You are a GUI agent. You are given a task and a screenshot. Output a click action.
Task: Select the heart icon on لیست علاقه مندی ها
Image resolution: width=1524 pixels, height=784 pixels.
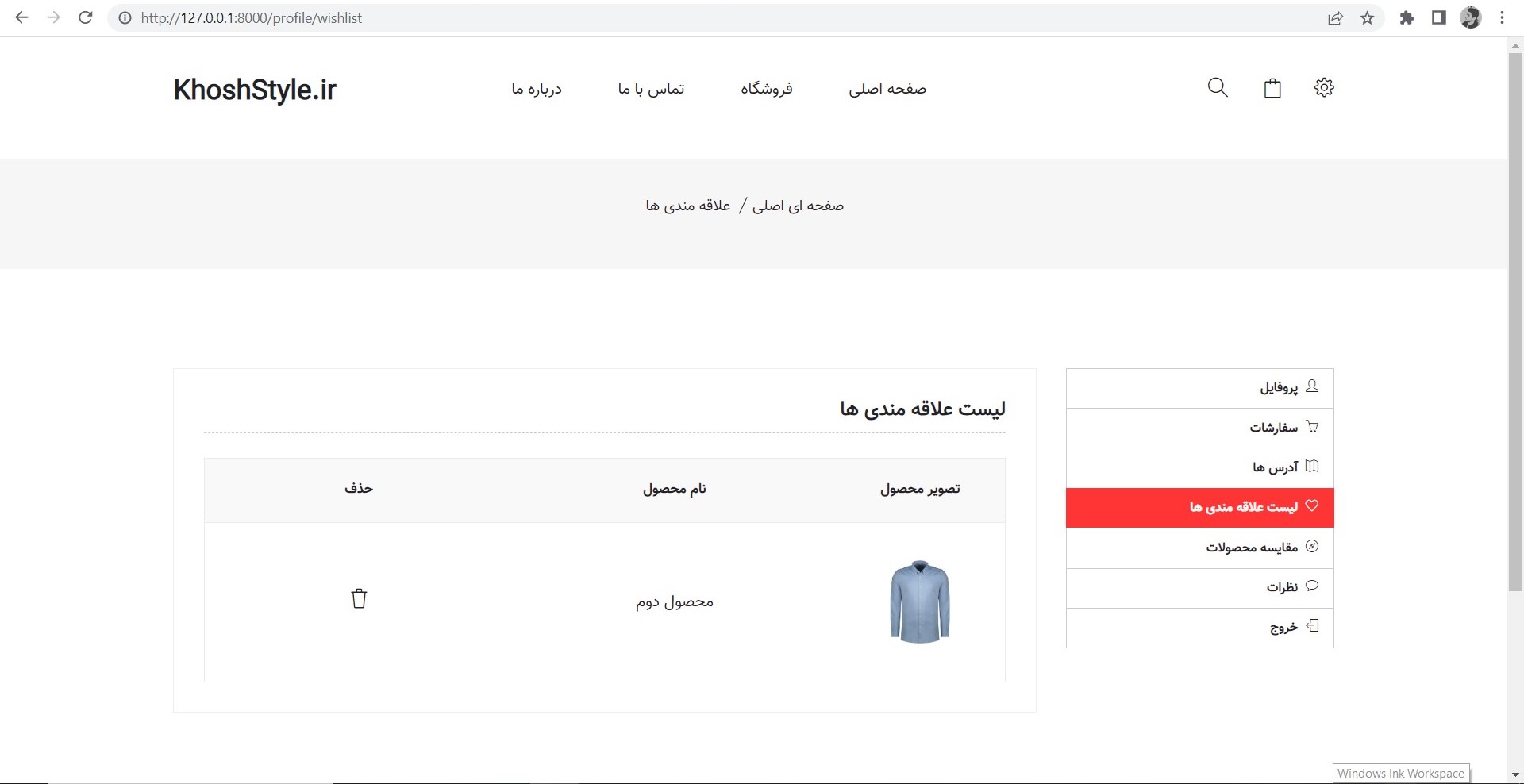point(1314,507)
